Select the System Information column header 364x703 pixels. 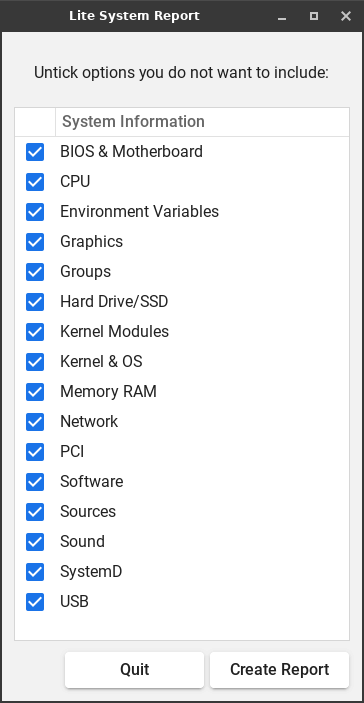point(202,122)
